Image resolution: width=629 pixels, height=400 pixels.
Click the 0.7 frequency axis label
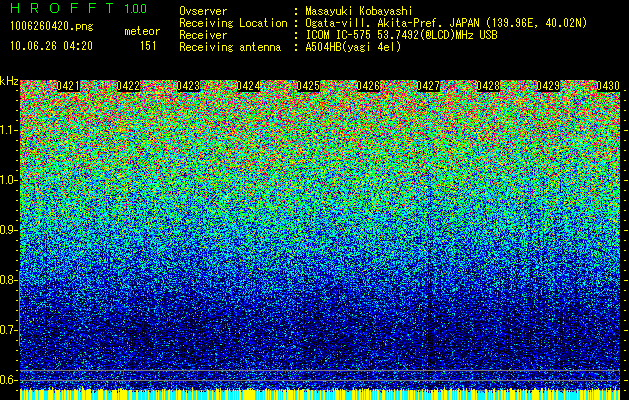(9, 330)
